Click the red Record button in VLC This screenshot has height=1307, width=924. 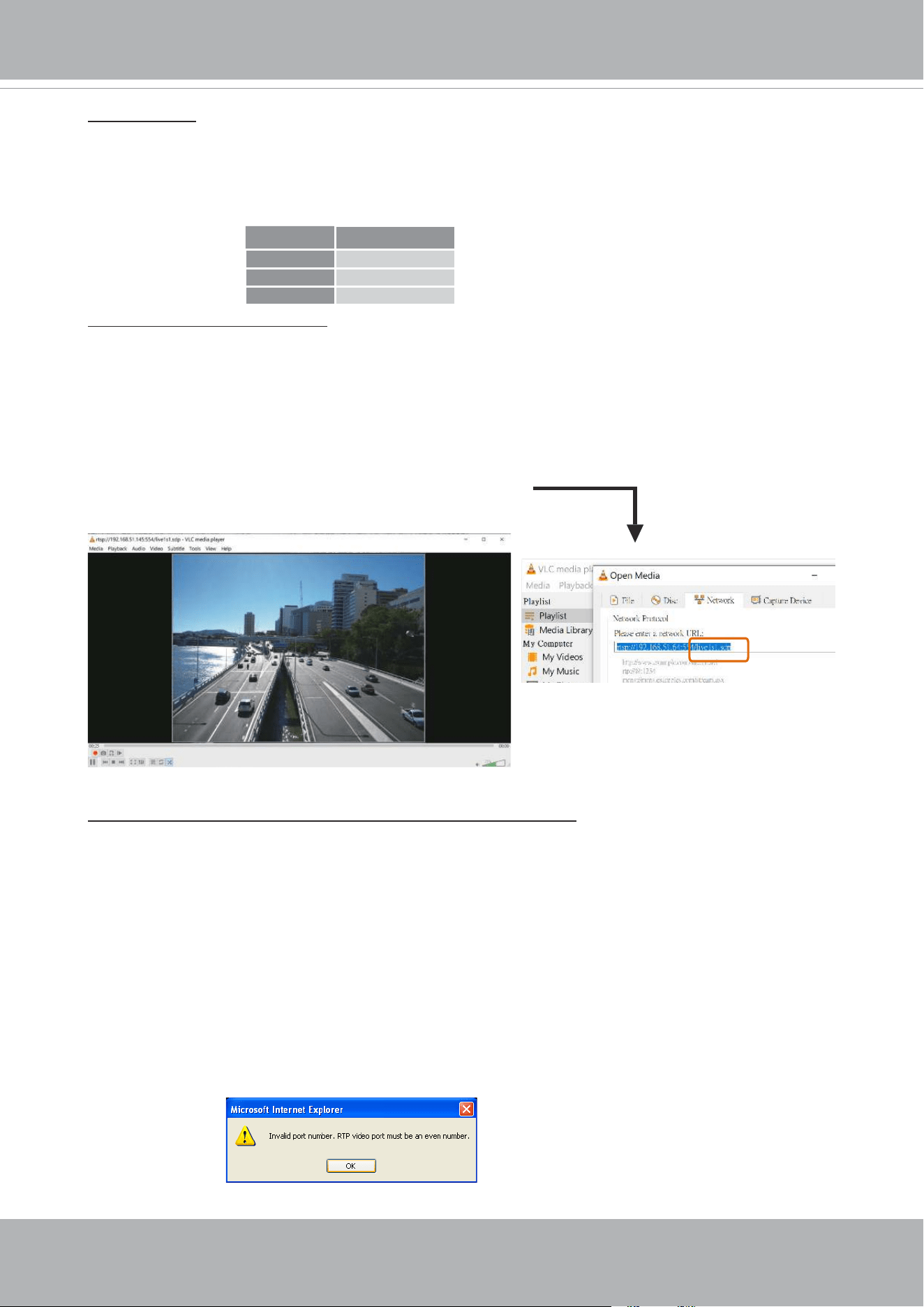(95, 753)
